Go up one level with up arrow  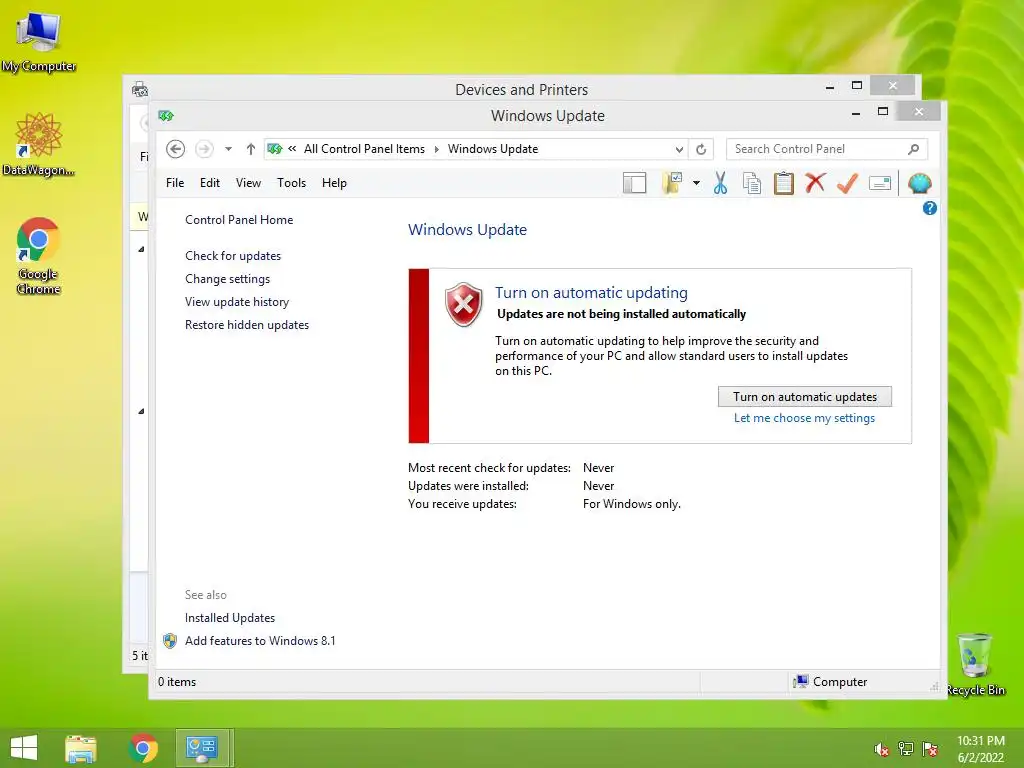(x=250, y=149)
